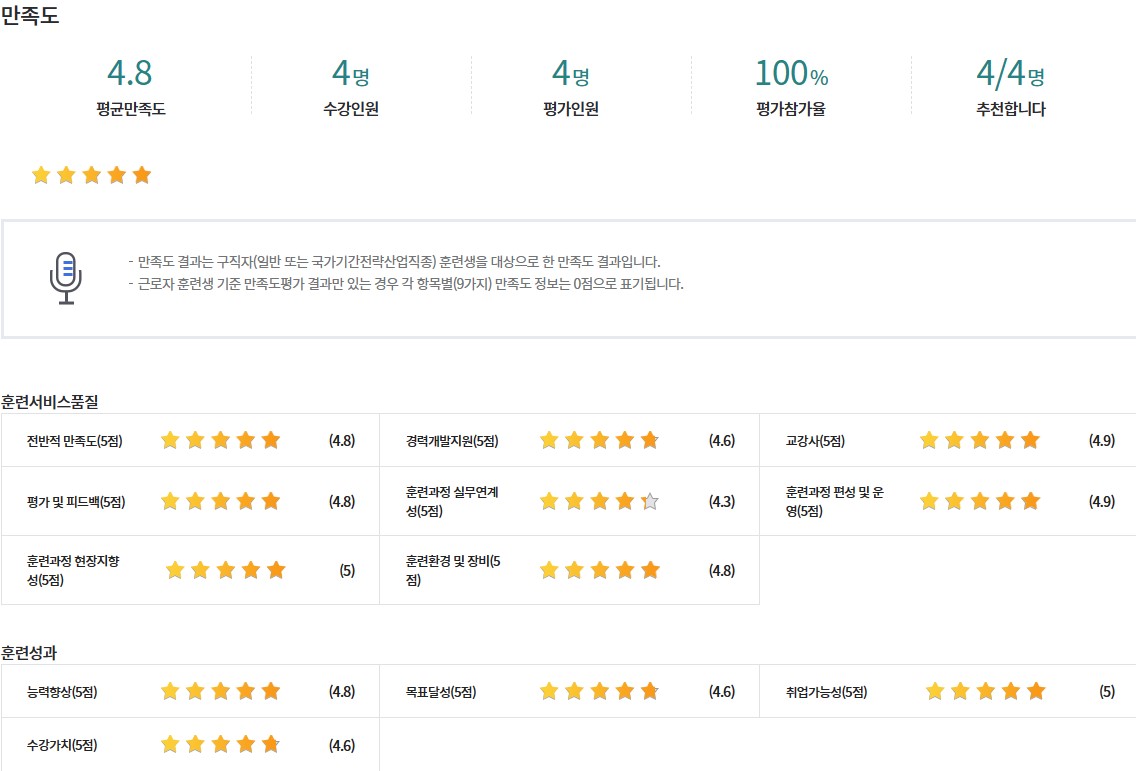1136x771 pixels.
Task: Click the stars for 평가 및 피드백(5점)
Action: [220, 501]
